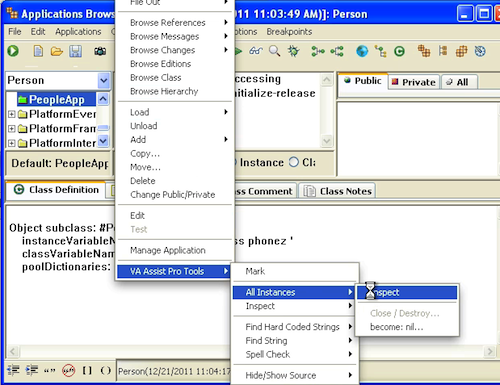The image size is (500, 385).
Task: Click the green run arrow toolbar icon
Action: pos(13,51)
